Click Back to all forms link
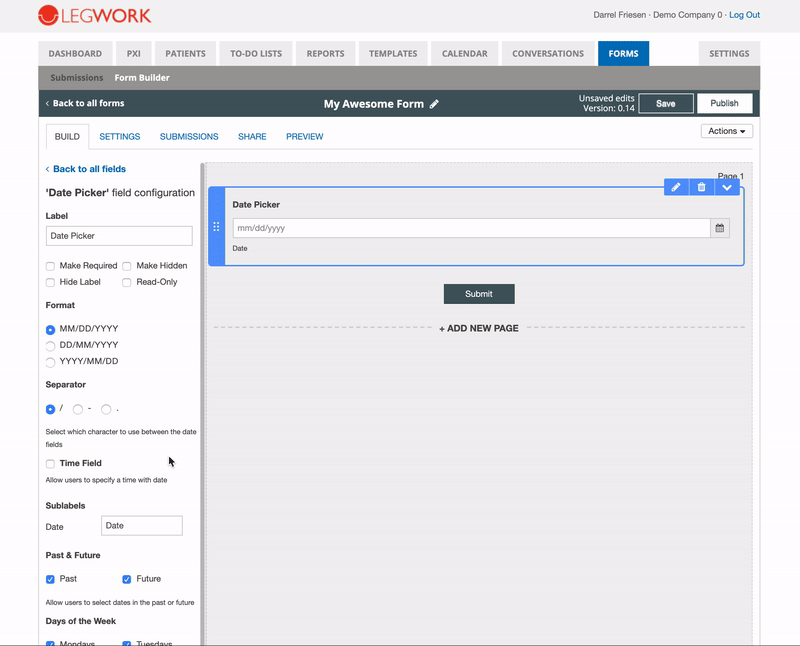This screenshot has width=800, height=646. tap(85, 103)
